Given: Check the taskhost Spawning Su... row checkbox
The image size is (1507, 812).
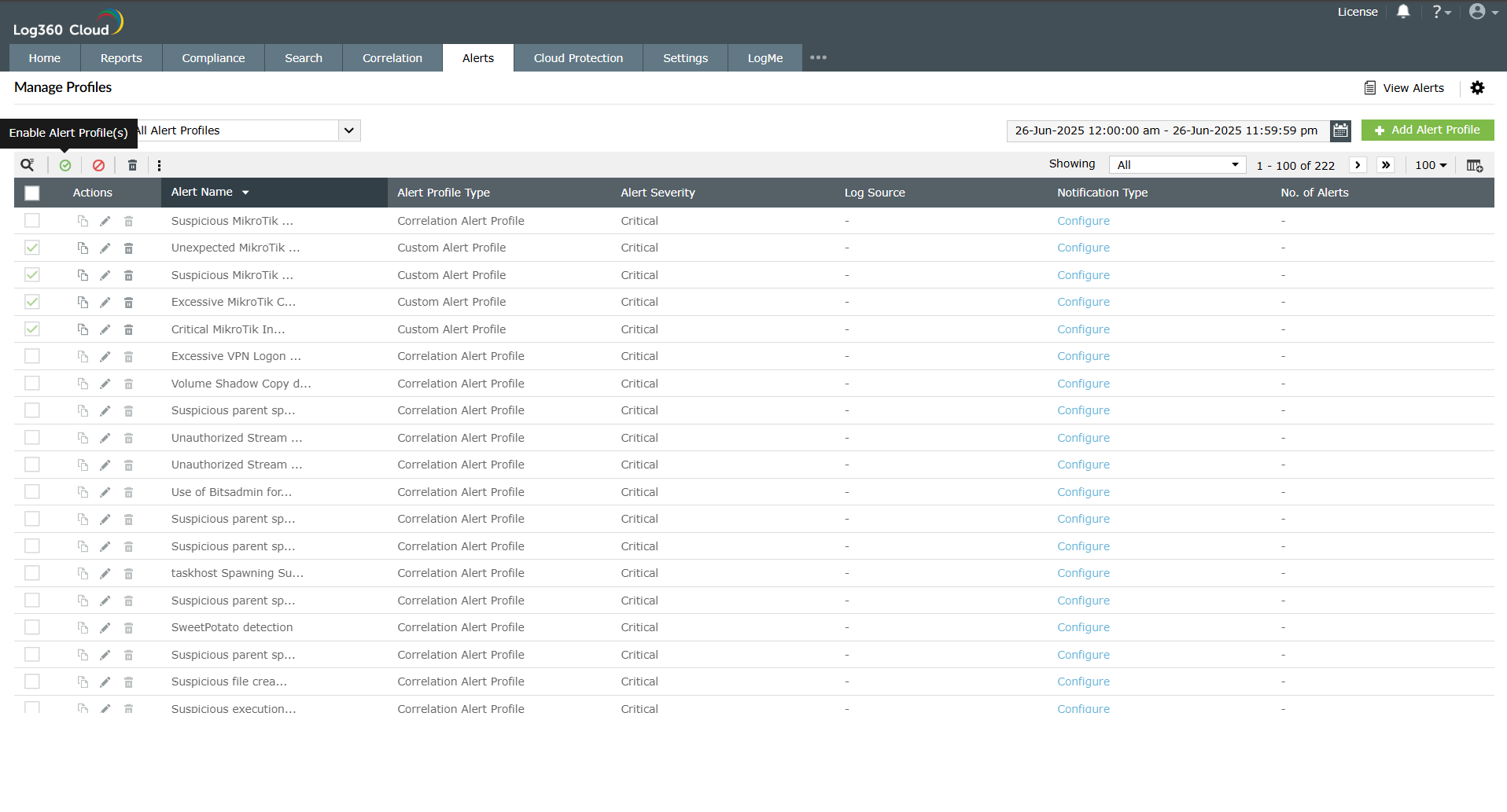Looking at the screenshot, I should coord(32,573).
